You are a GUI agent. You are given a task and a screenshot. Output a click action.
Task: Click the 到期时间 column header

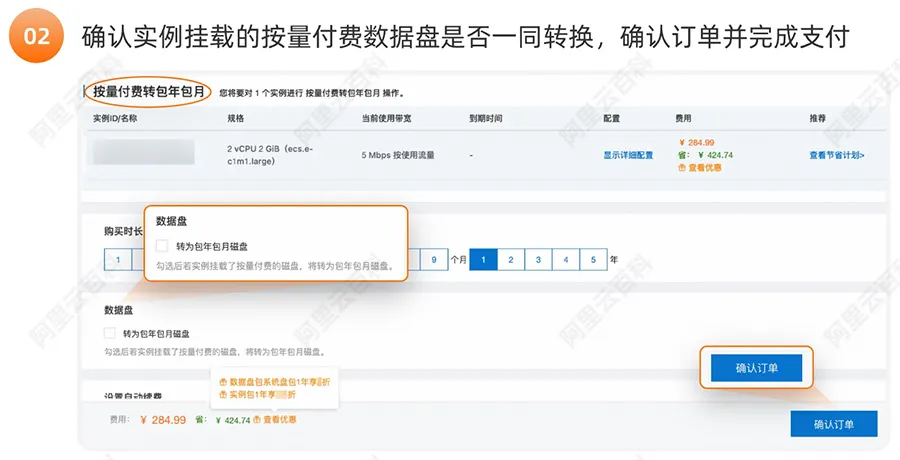click(x=486, y=118)
